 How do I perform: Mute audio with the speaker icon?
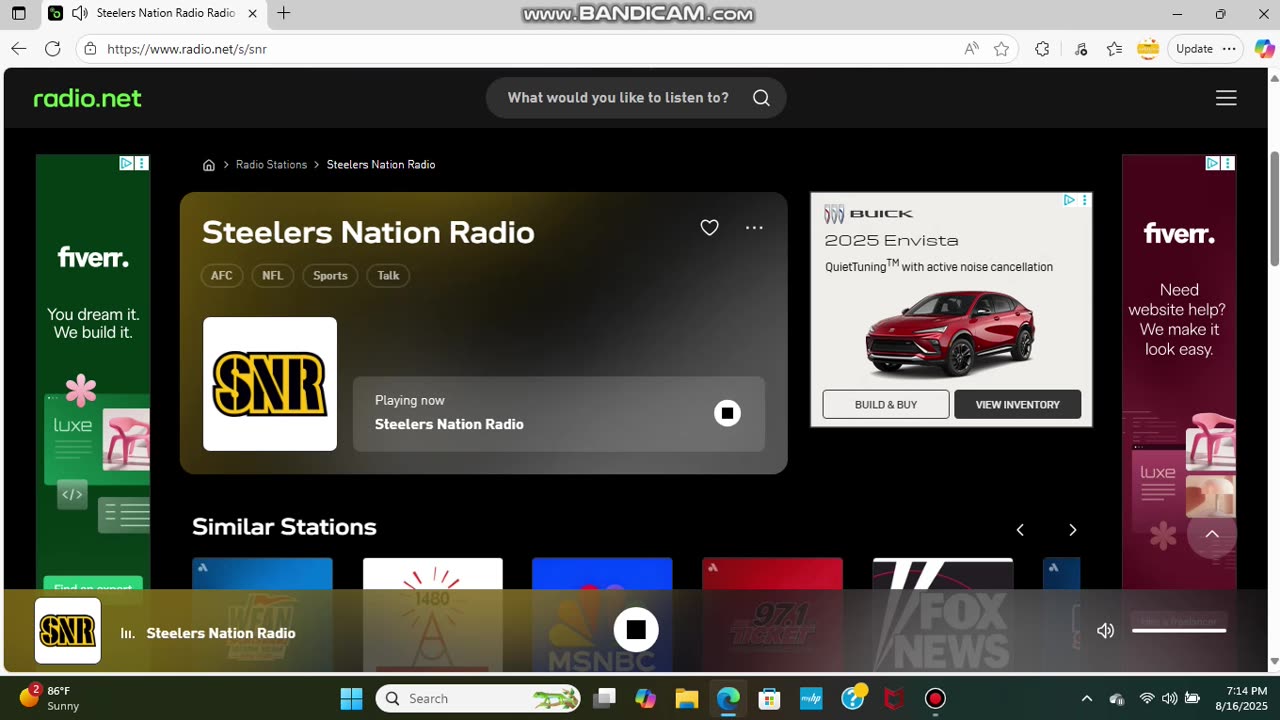1105,630
